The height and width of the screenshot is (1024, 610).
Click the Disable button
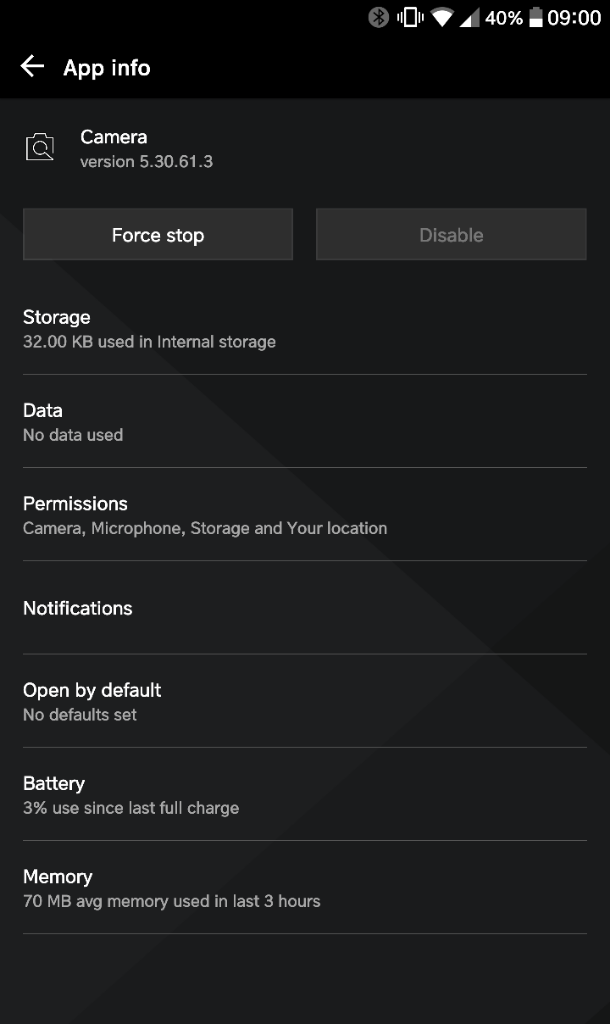coord(451,234)
